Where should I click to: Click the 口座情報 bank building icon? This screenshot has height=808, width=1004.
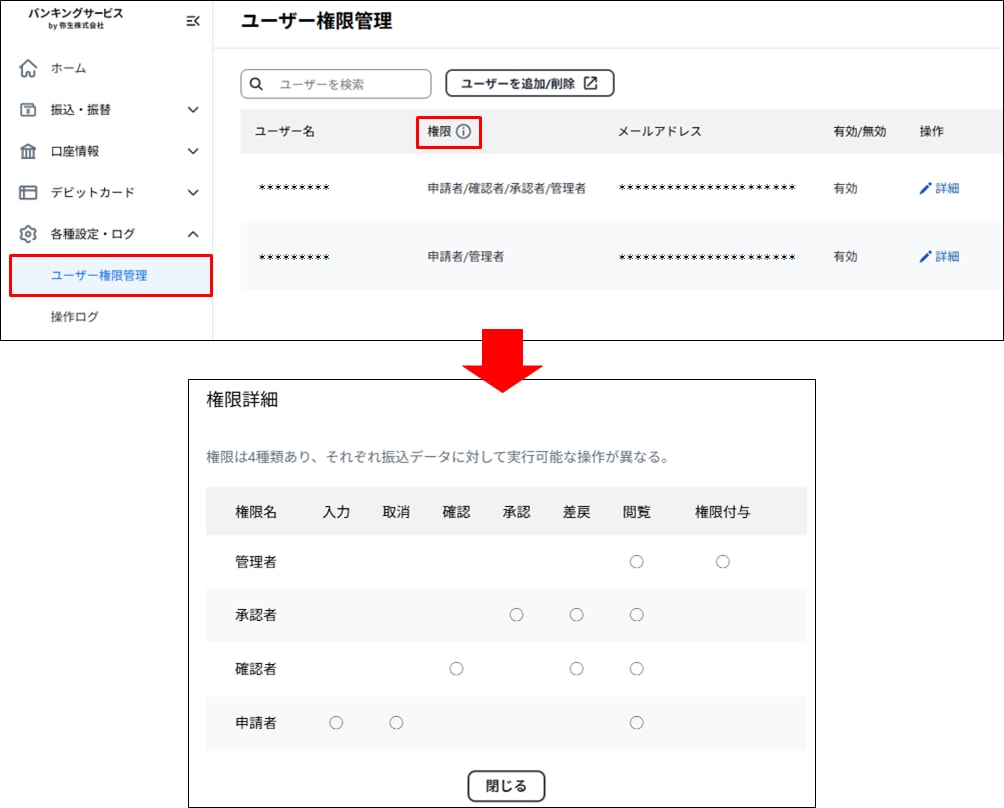pyautogui.click(x=28, y=151)
